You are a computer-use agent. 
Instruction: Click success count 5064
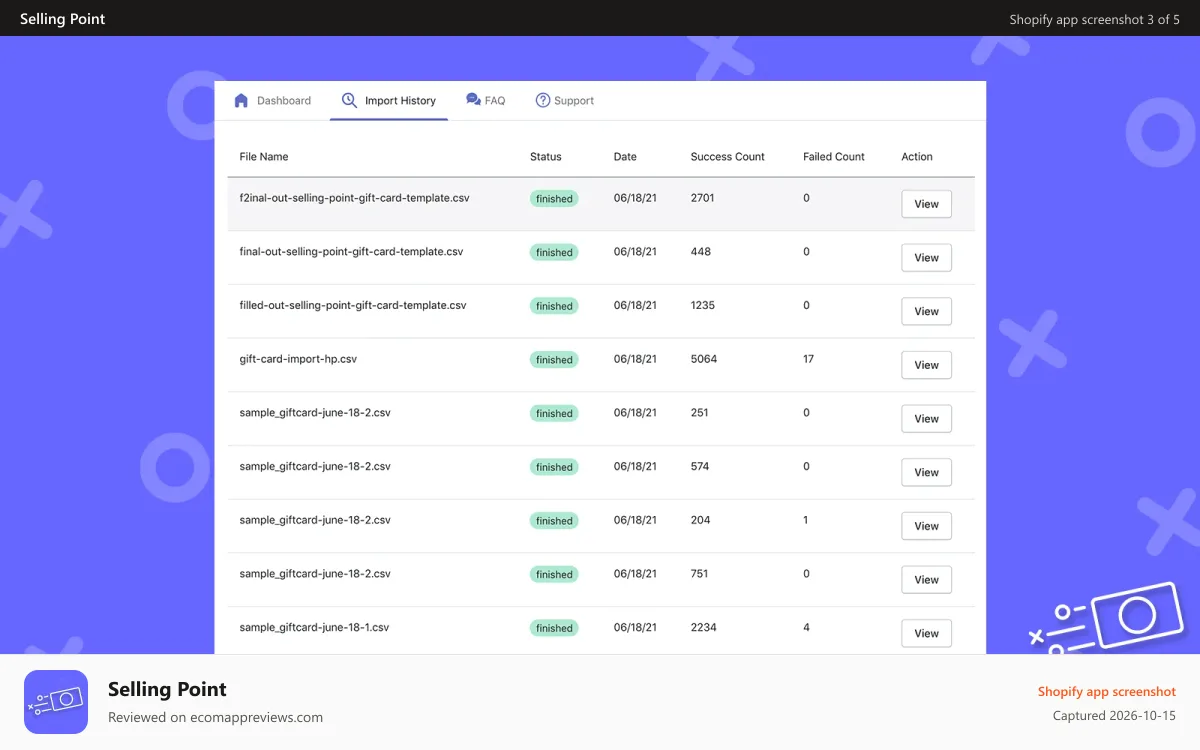[x=704, y=359]
